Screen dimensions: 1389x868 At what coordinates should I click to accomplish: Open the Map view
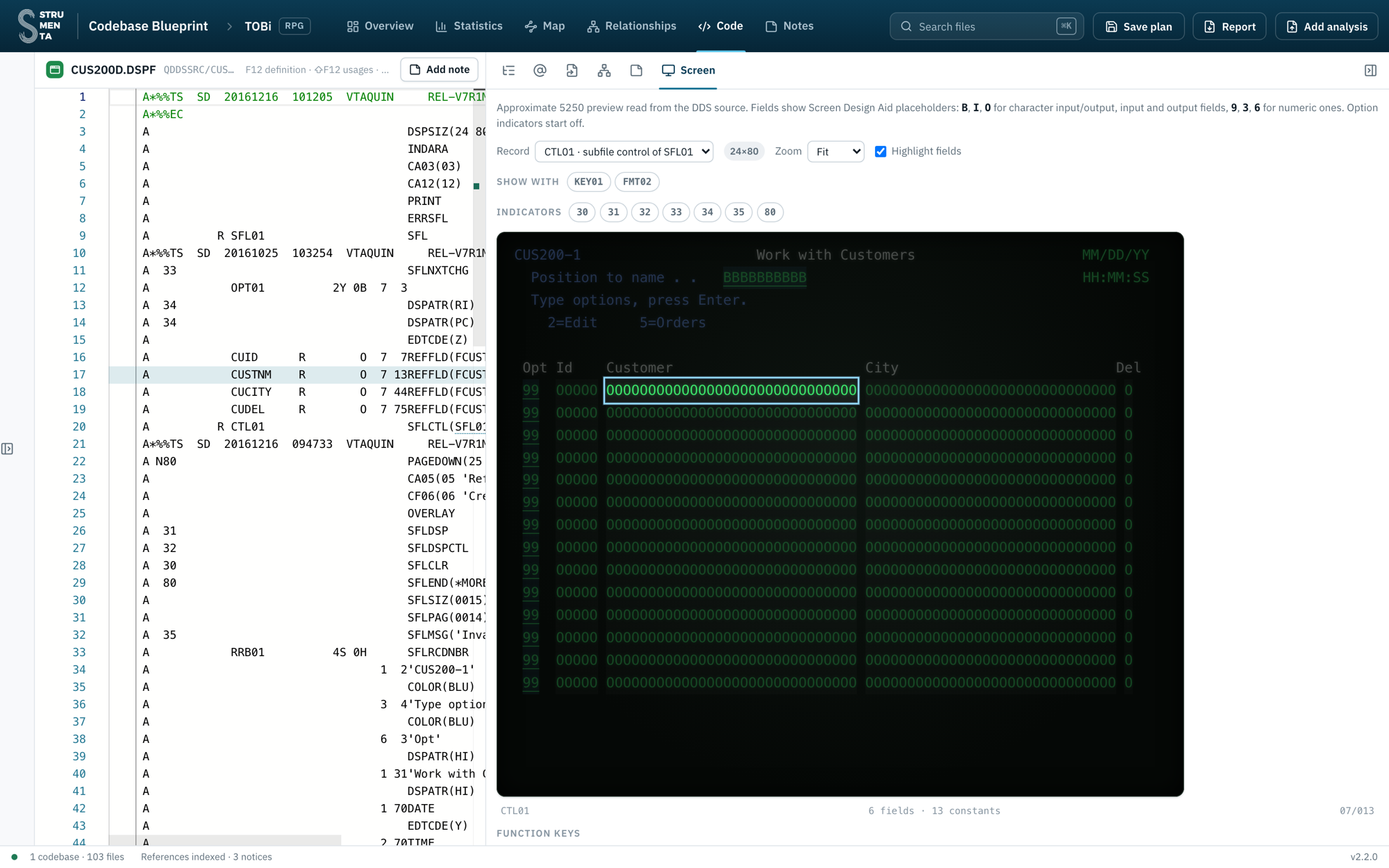click(544, 26)
